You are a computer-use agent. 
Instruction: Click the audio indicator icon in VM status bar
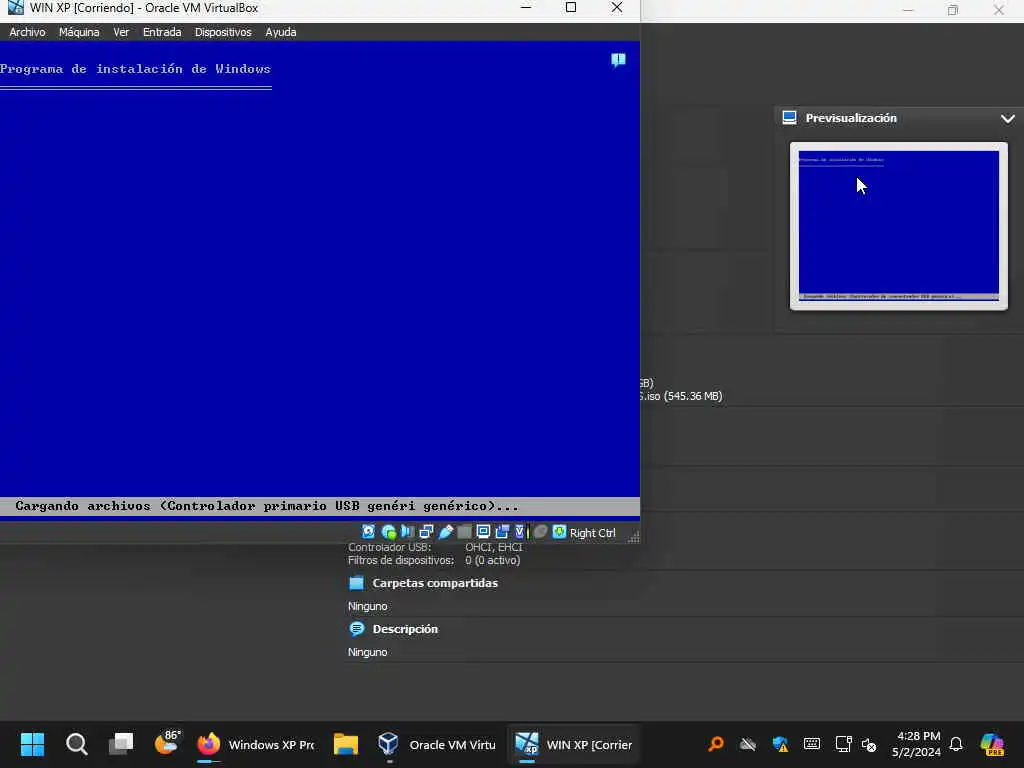pyautogui.click(x=408, y=532)
